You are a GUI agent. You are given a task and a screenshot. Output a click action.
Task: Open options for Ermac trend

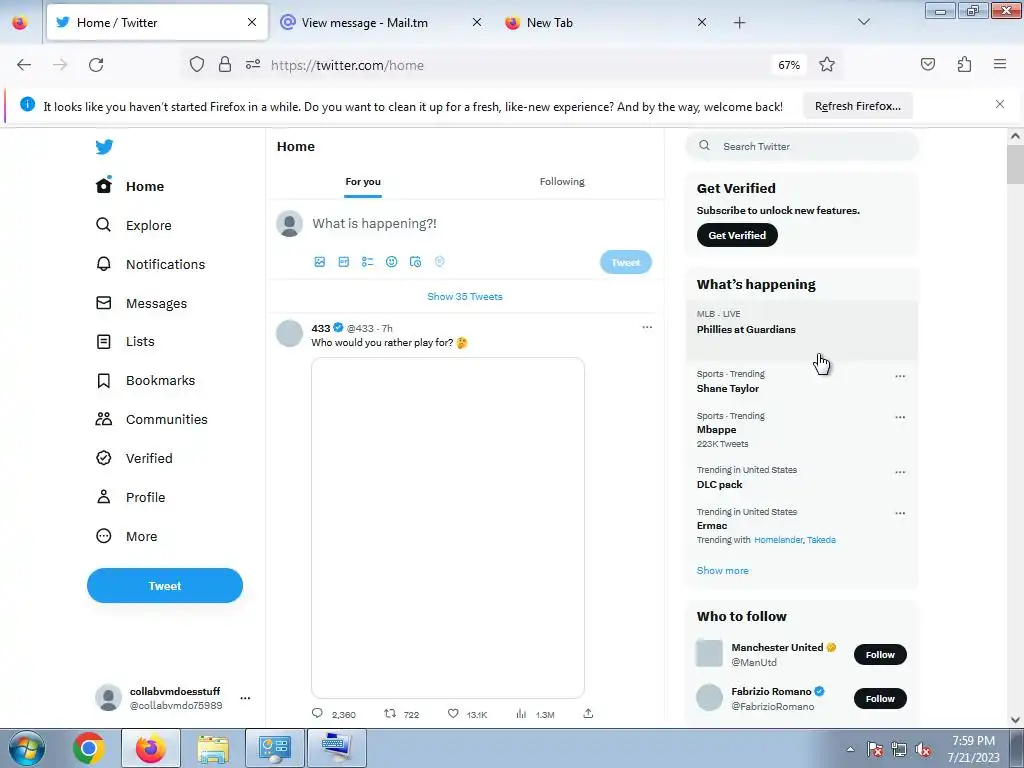coord(900,513)
